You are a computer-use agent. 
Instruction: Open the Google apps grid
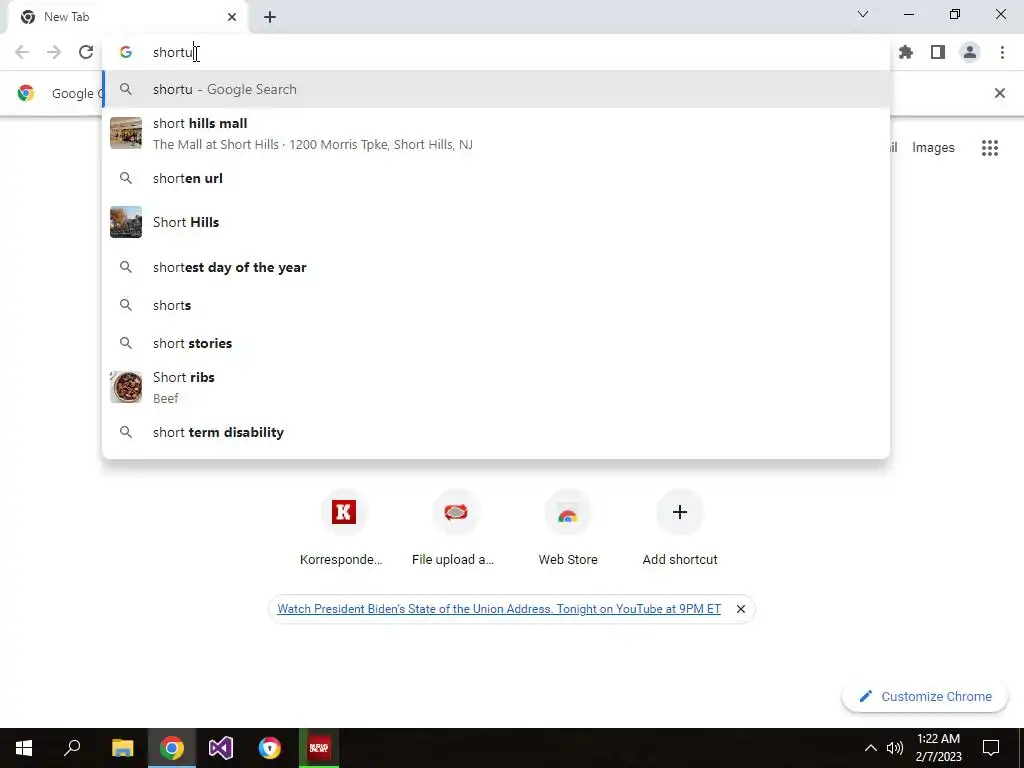coord(990,148)
